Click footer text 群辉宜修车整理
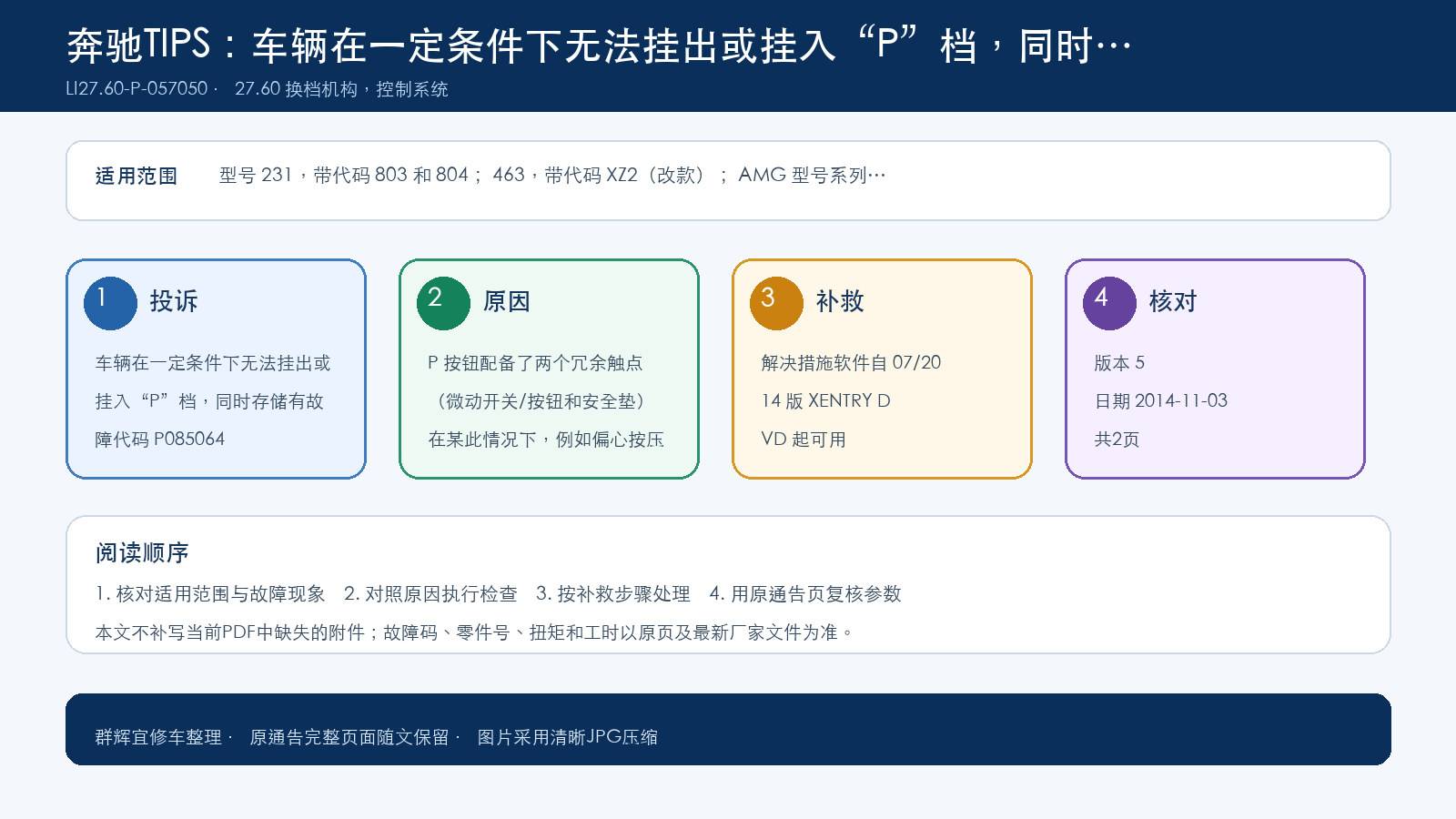Screen dimensions: 1456x819 click(158, 737)
